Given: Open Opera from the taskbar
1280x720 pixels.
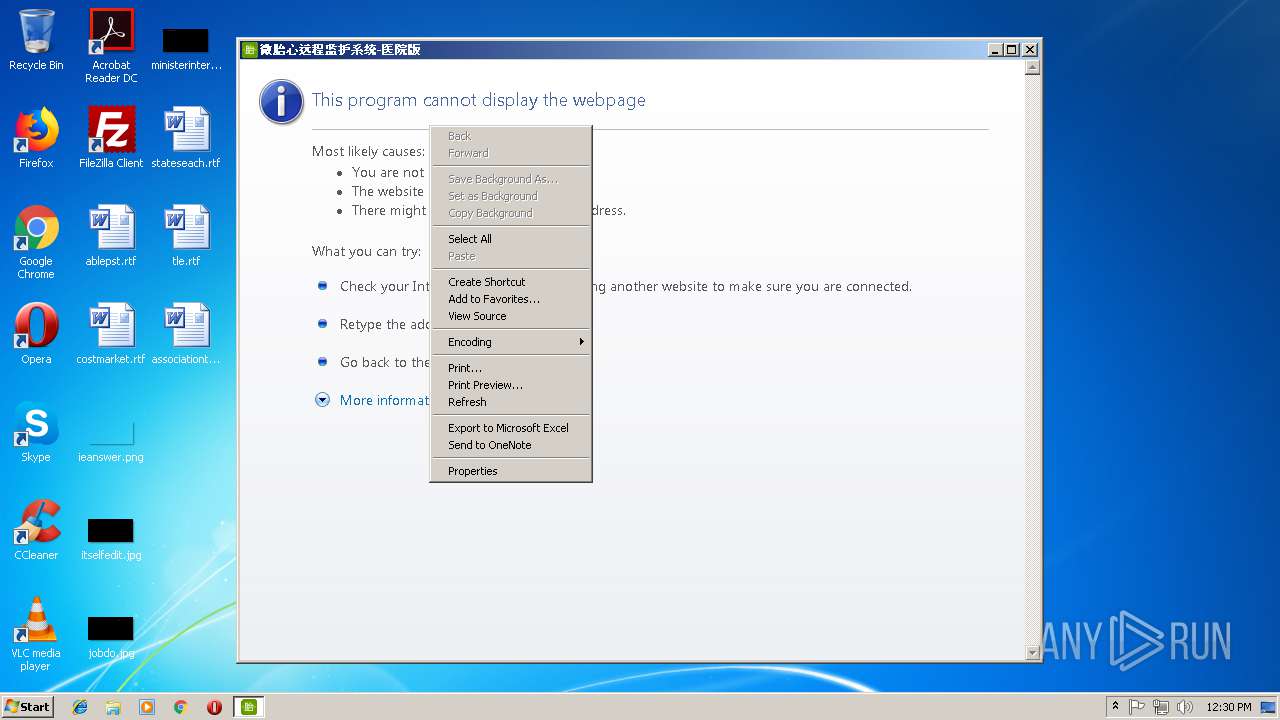Looking at the screenshot, I should coord(214,707).
